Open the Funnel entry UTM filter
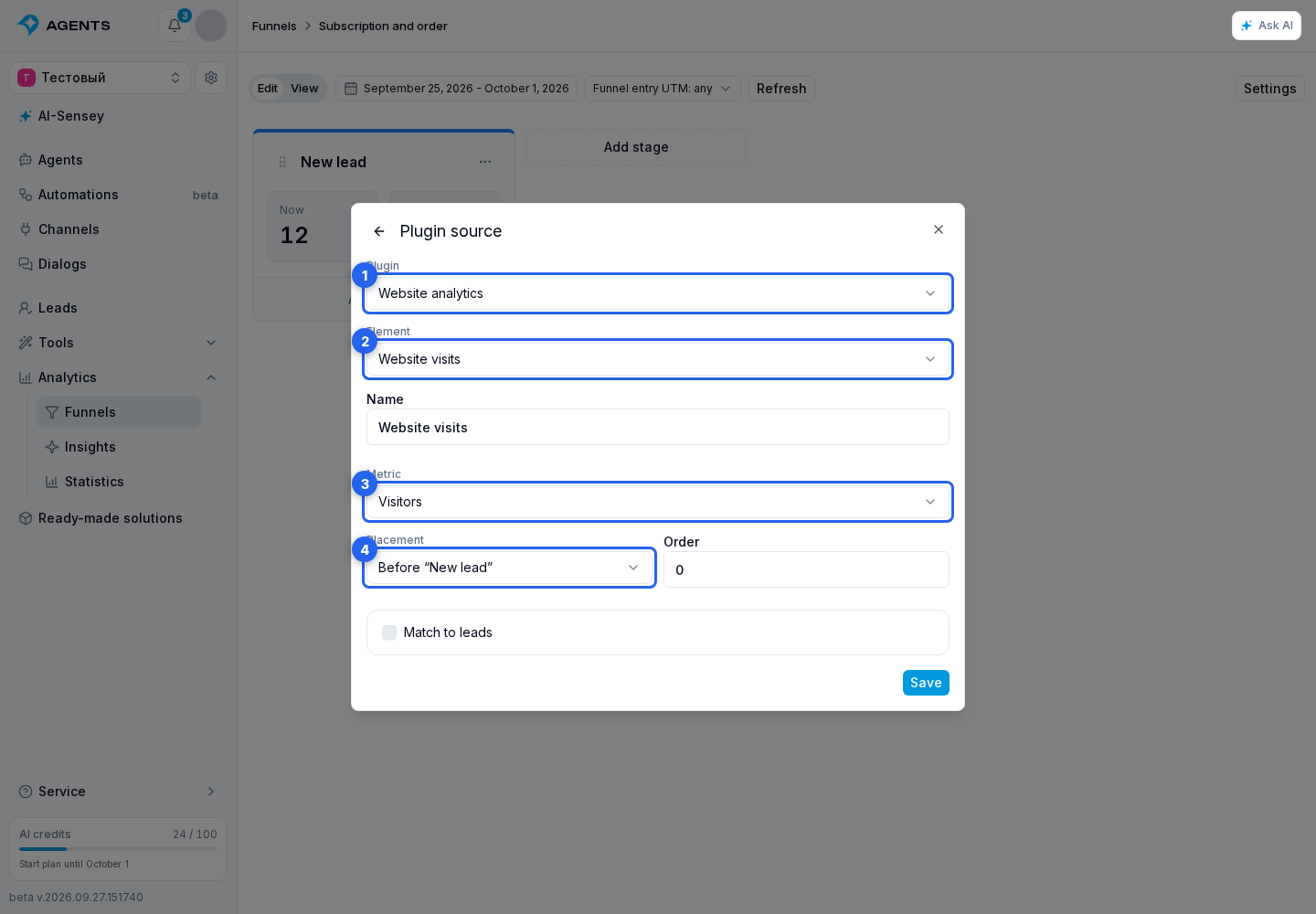Viewport: 1316px width, 914px height. tap(663, 89)
